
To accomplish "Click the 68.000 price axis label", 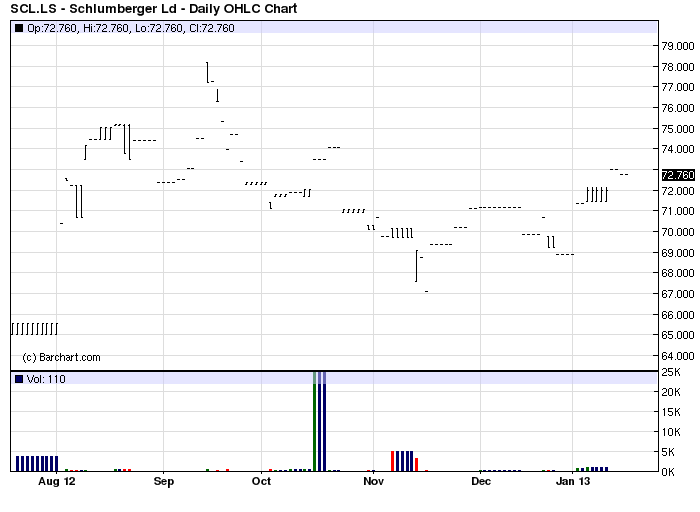I will point(678,273).
